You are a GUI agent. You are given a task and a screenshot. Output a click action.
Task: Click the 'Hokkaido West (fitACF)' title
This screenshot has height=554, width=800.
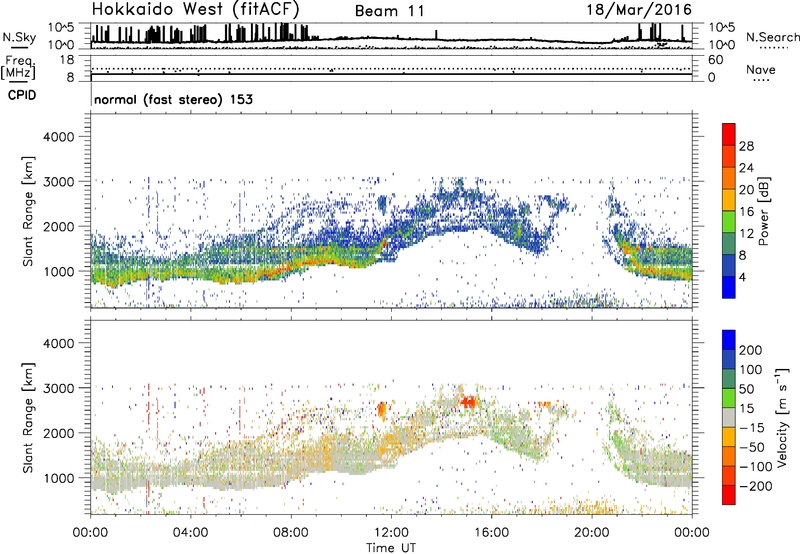click(195, 9)
